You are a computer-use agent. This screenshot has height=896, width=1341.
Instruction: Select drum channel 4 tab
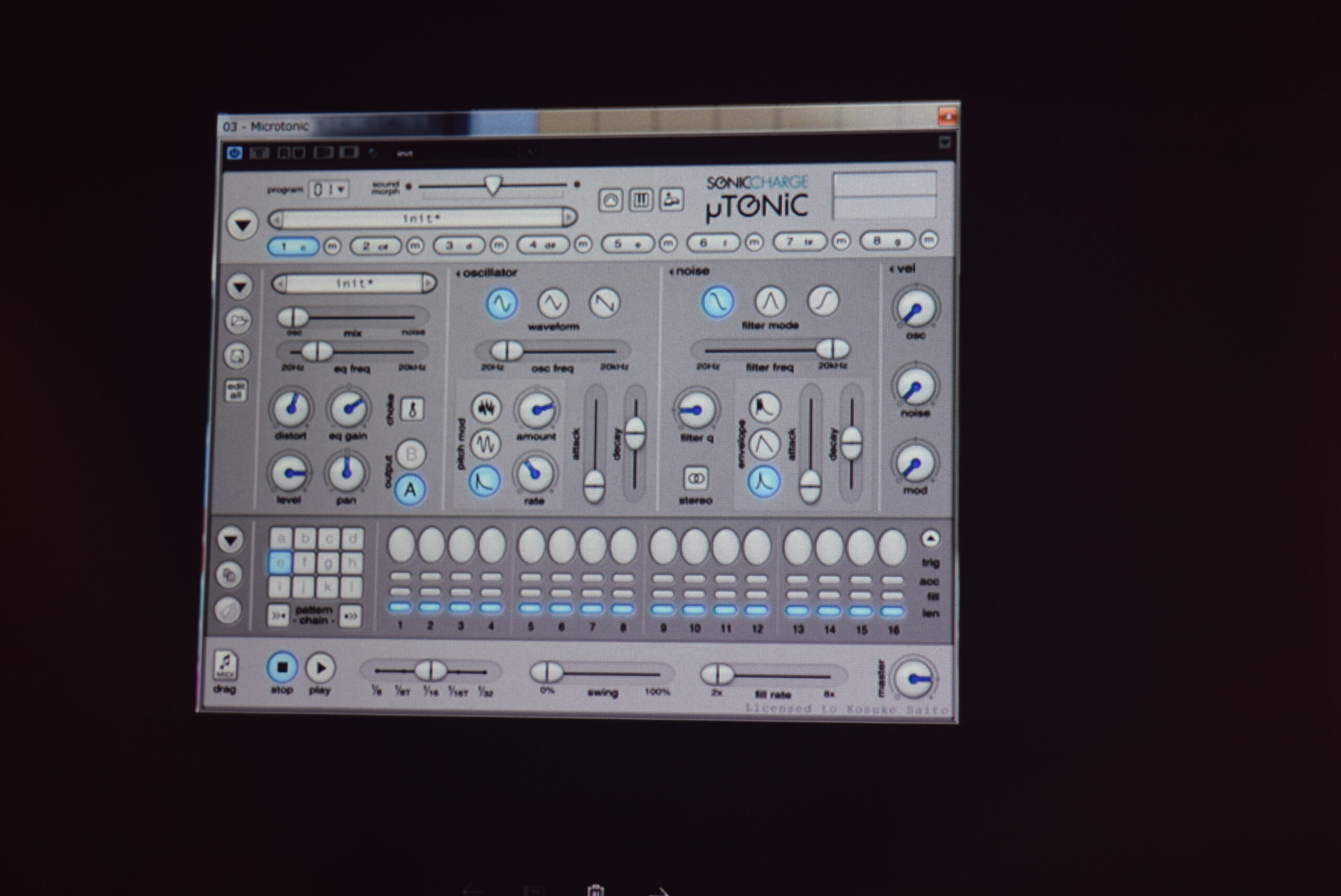pos(543,245)
